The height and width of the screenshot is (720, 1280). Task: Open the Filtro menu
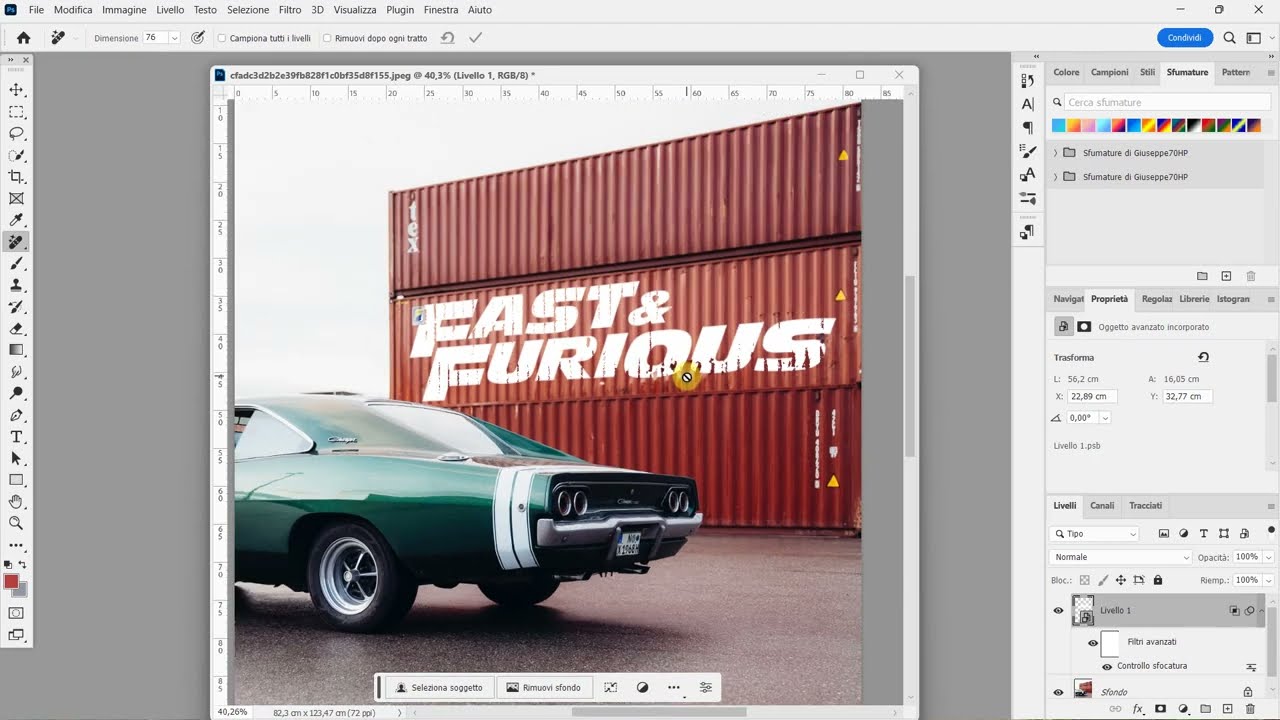(290, 10)
